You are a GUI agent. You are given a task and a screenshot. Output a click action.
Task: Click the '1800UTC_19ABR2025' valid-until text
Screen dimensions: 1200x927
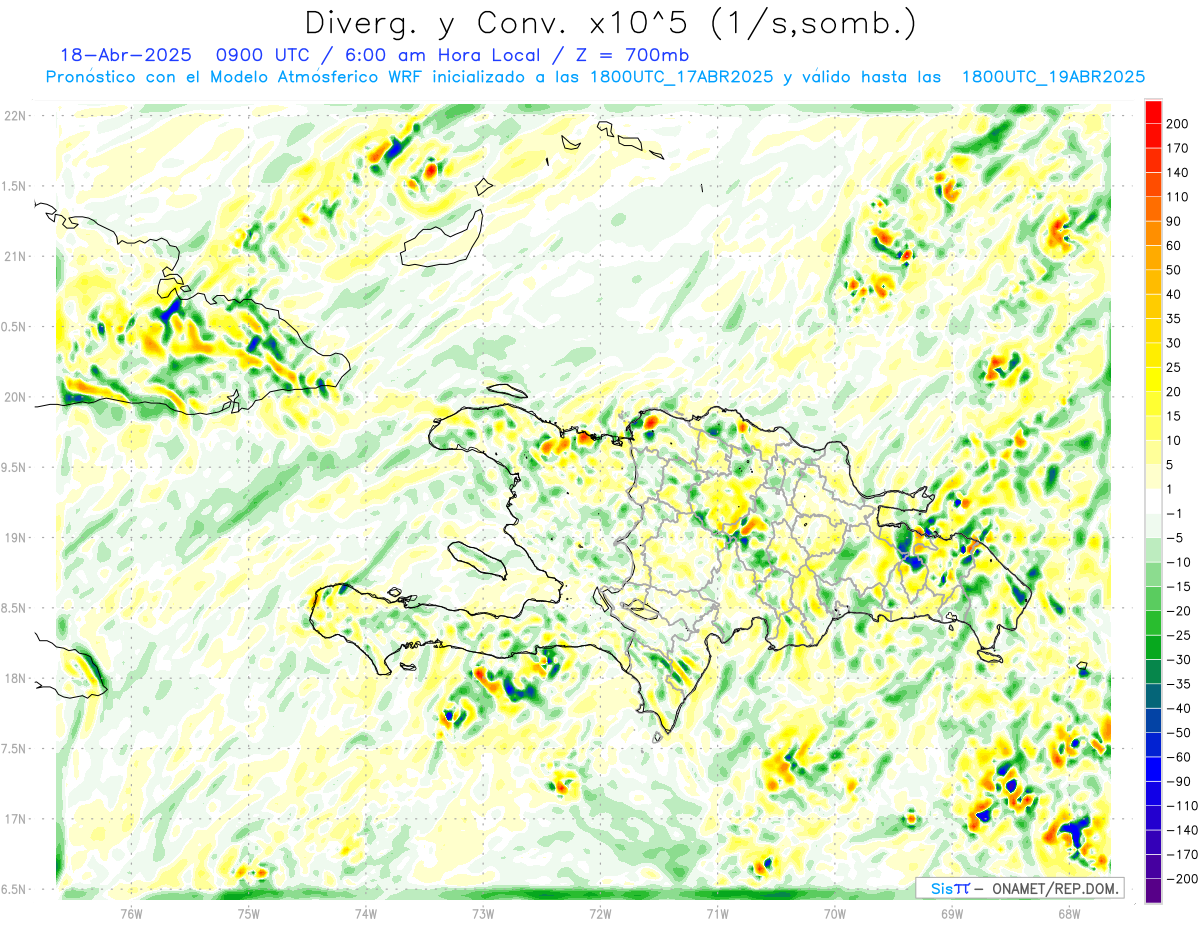pos(1053,77)
